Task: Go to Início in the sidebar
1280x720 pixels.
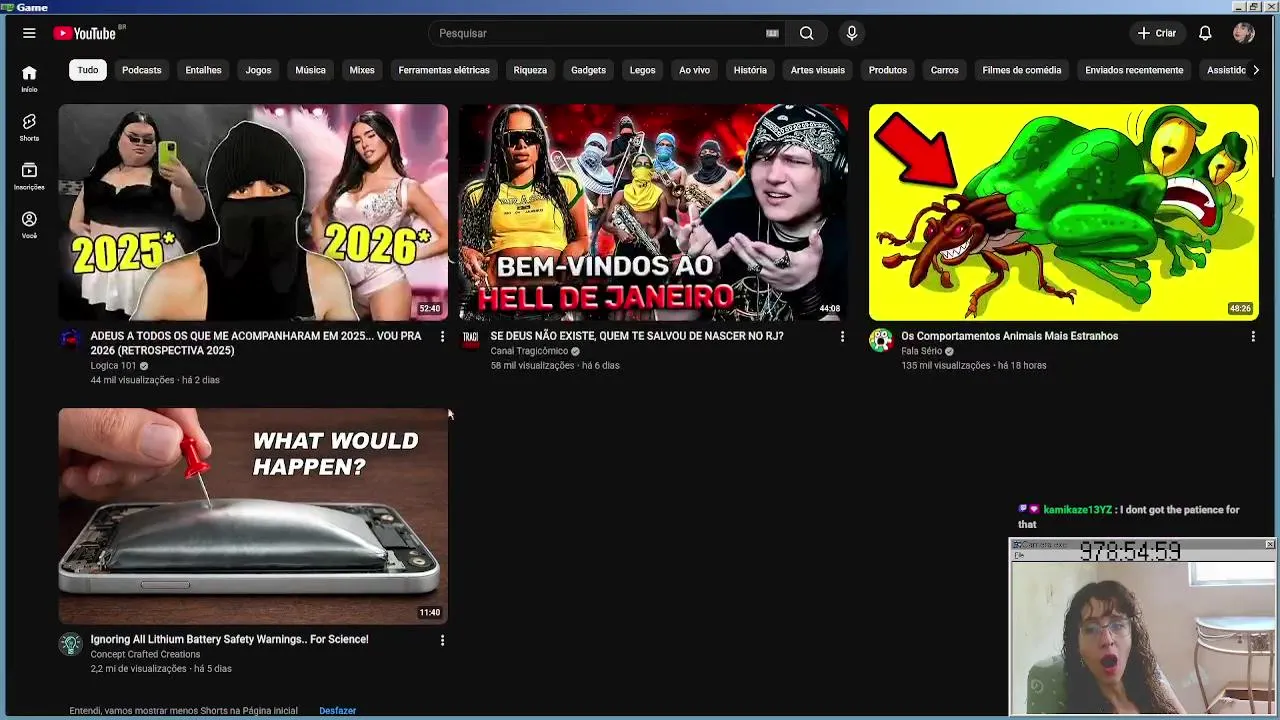Action: click(x=29, y=78)
